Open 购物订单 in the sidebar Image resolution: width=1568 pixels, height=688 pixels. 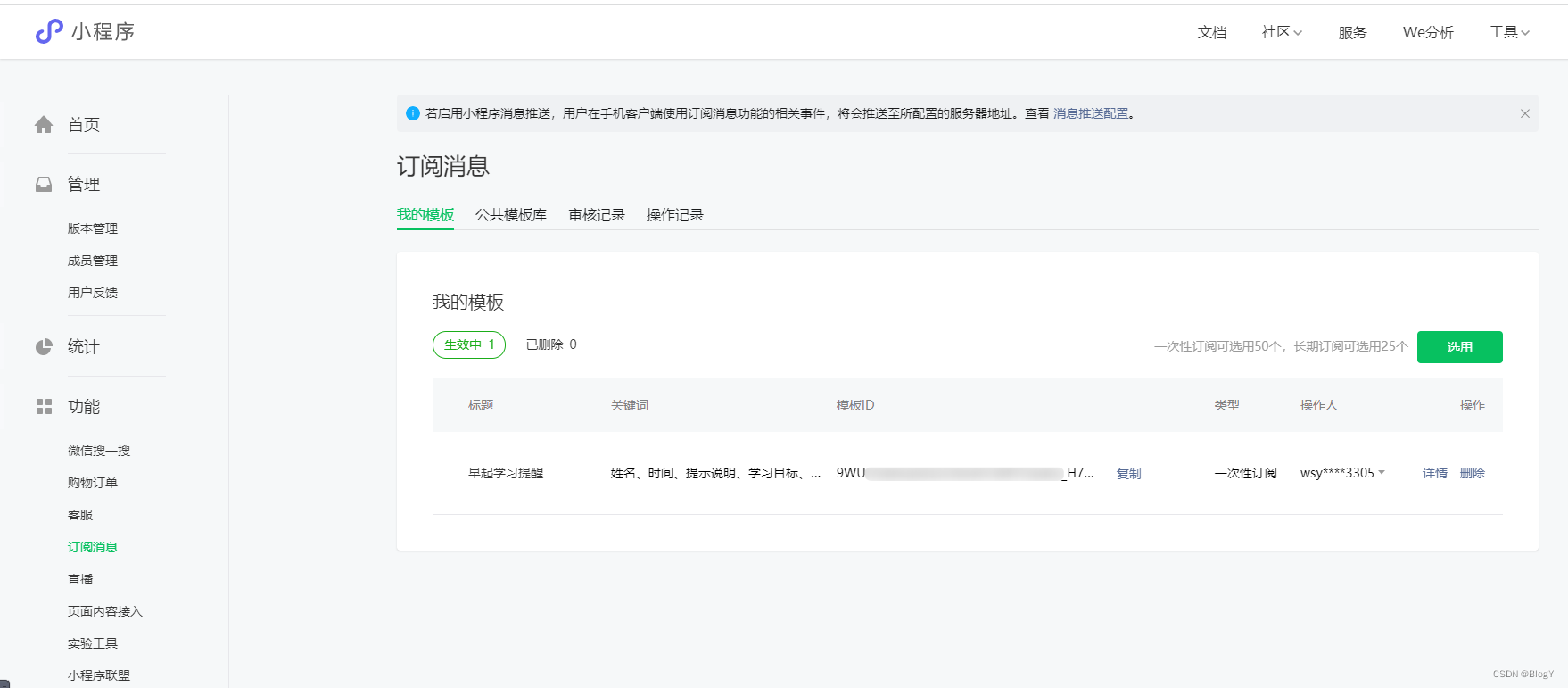(93, 483)
